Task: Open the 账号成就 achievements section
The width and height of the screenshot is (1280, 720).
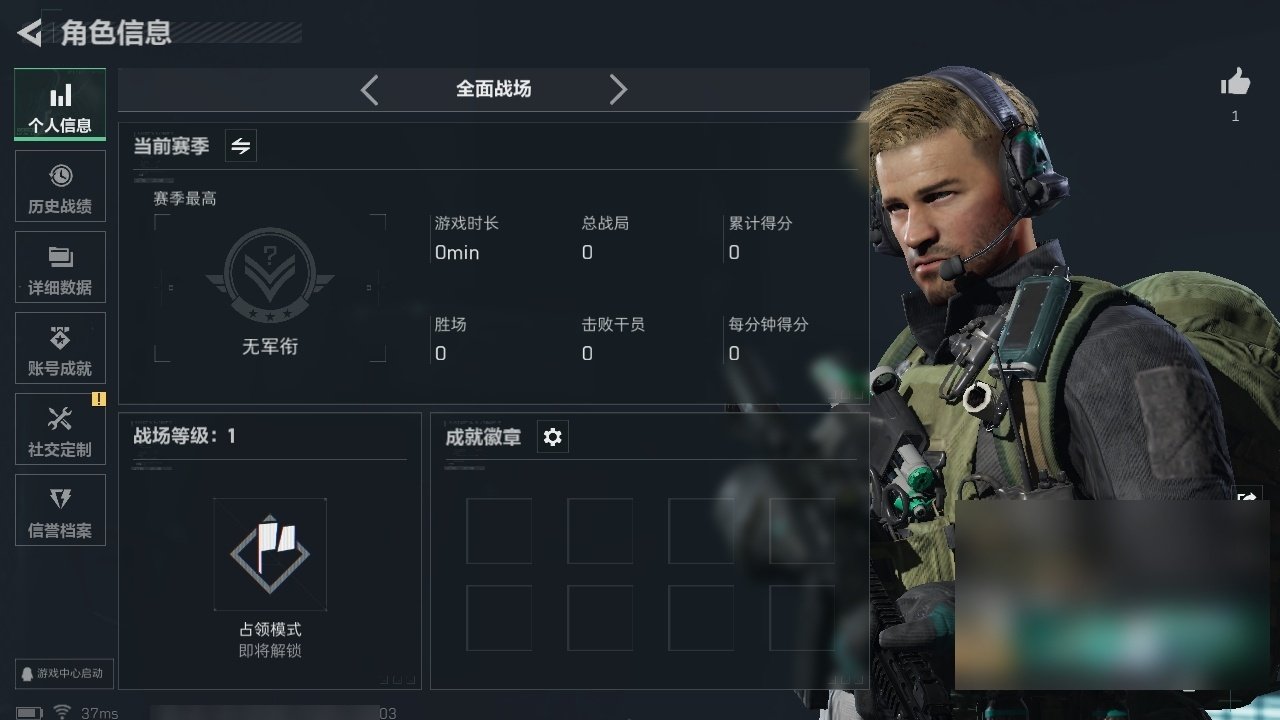Action: [x=60, y=349]
